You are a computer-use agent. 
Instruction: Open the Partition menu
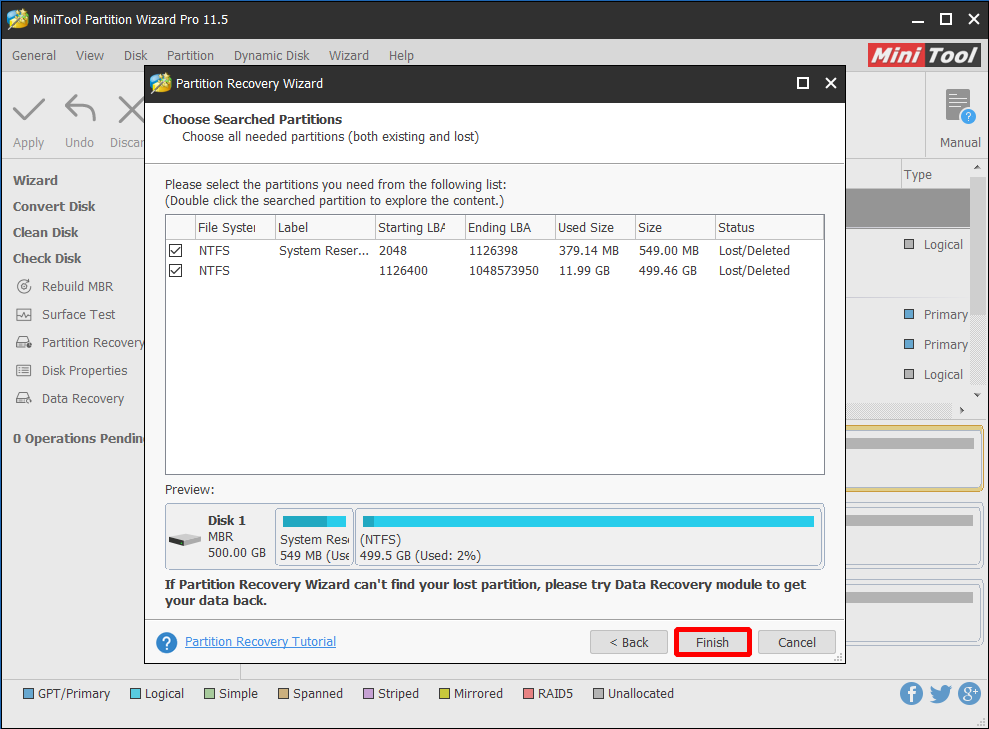(190, 55)
